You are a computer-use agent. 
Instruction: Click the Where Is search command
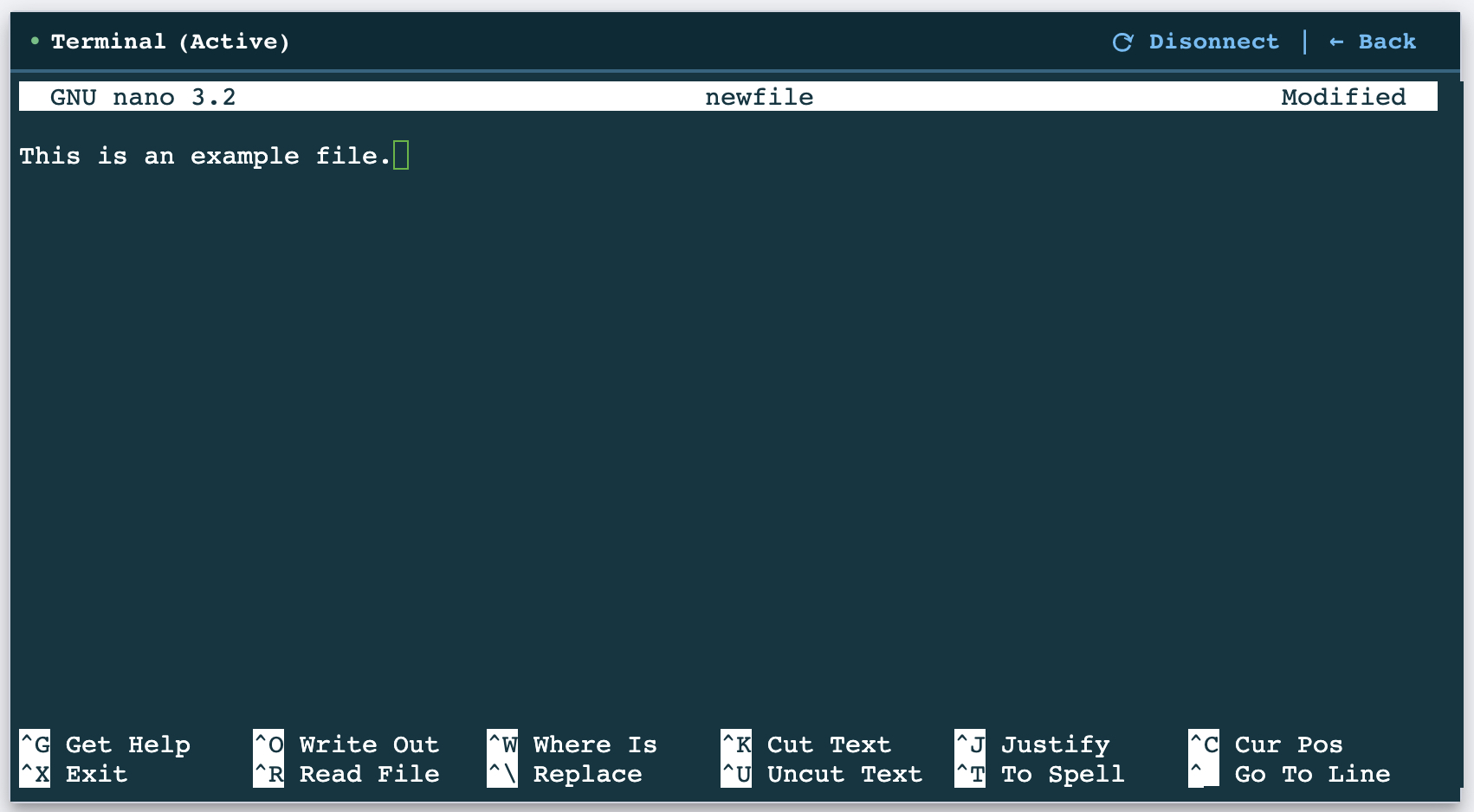(594, 744)
